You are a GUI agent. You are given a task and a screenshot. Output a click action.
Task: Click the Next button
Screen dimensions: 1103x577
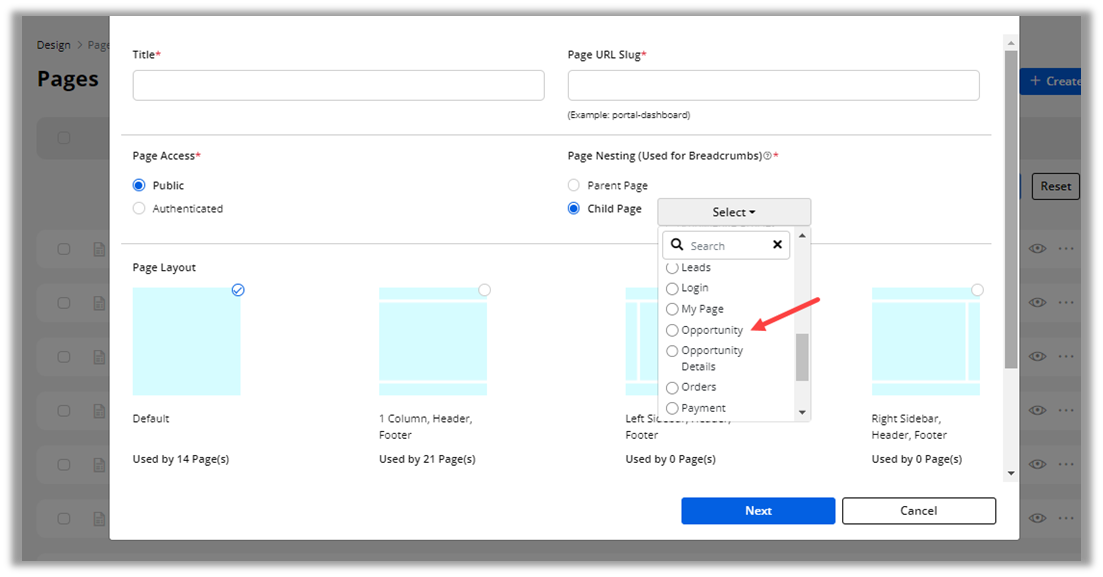(758, 511)
